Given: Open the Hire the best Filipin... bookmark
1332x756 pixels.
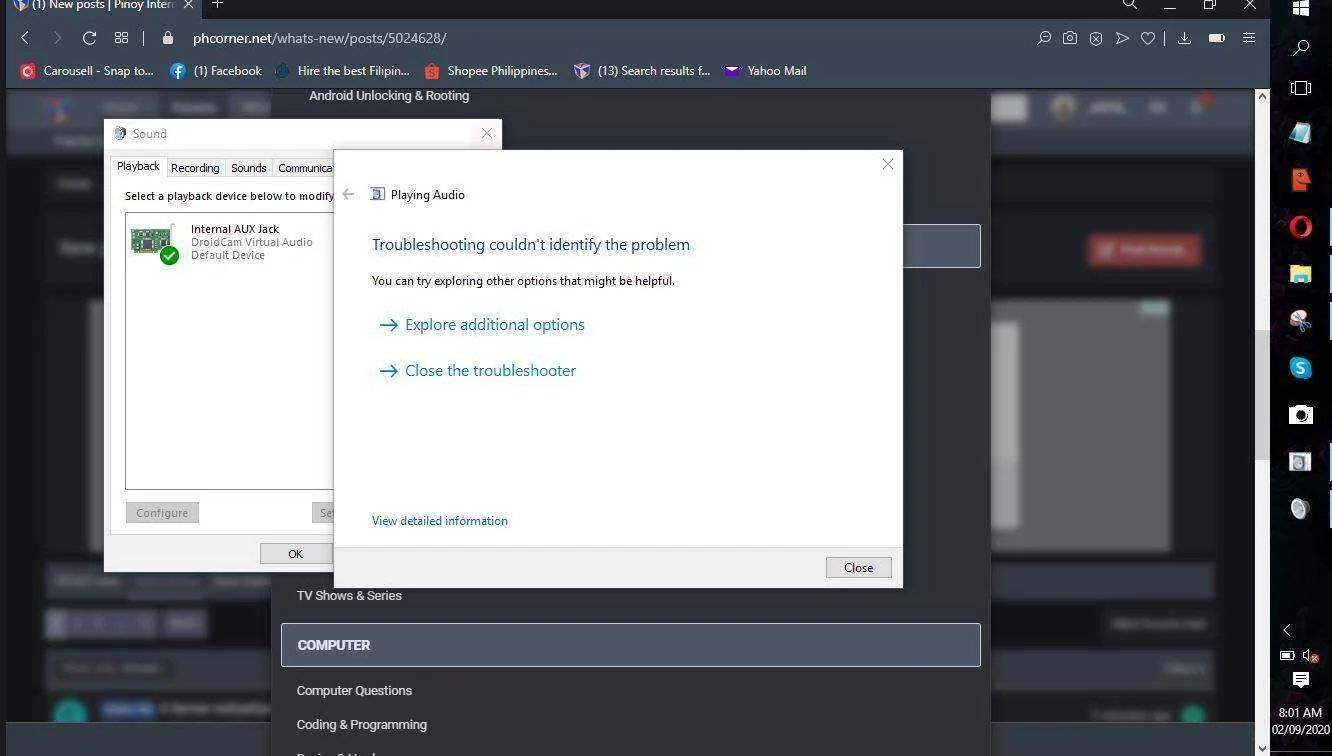Looking at the screenshot, I should (342, 71).
